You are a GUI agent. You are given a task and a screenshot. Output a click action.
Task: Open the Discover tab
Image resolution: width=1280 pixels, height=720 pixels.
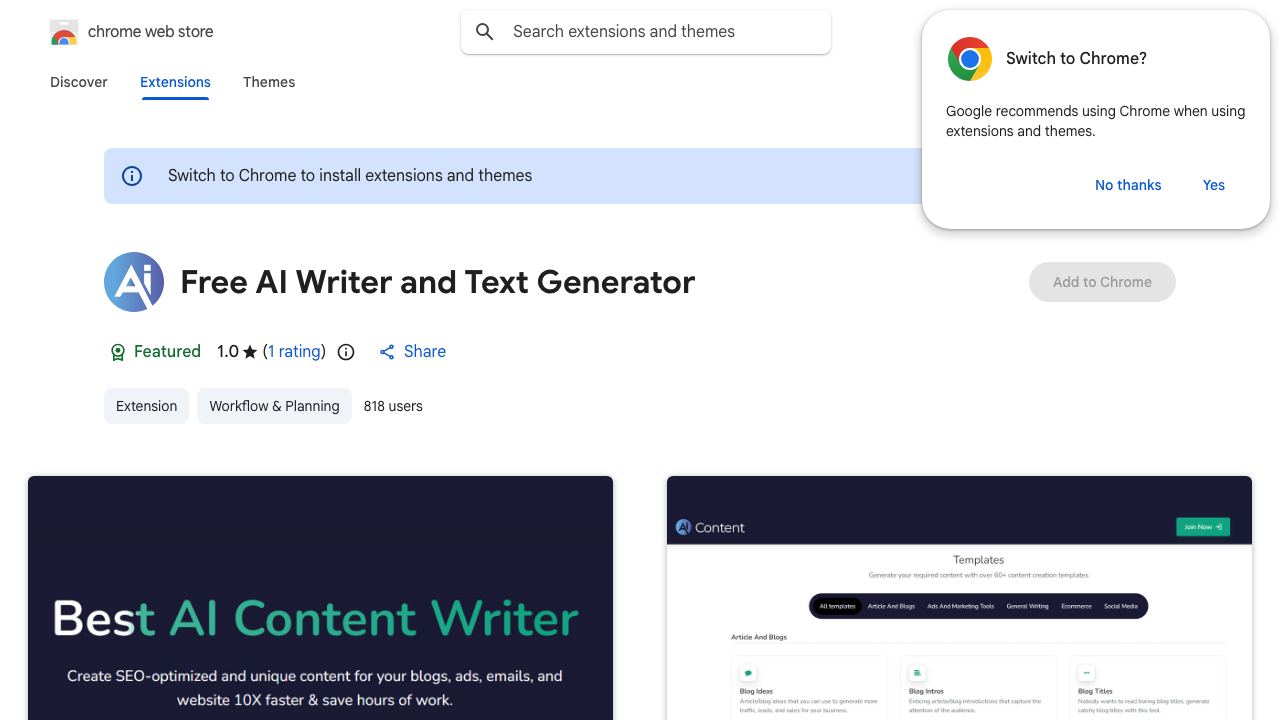(79, 82)
